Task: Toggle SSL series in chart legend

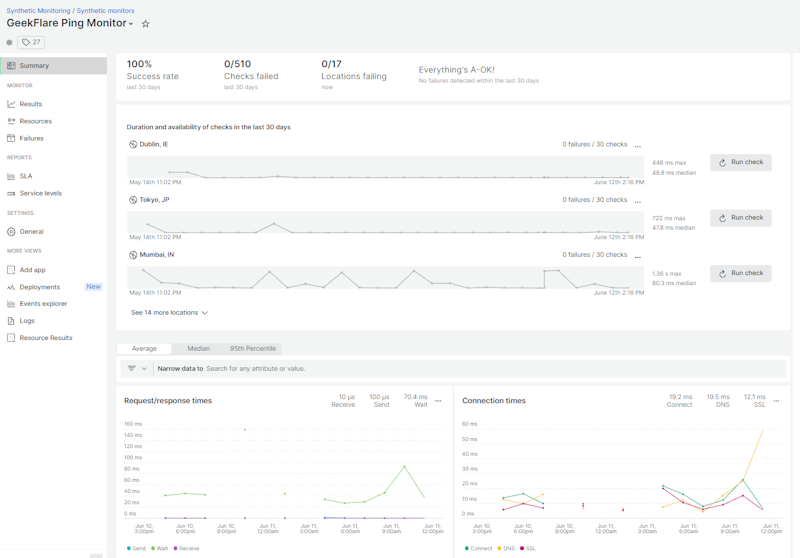Action: [528, 548]
